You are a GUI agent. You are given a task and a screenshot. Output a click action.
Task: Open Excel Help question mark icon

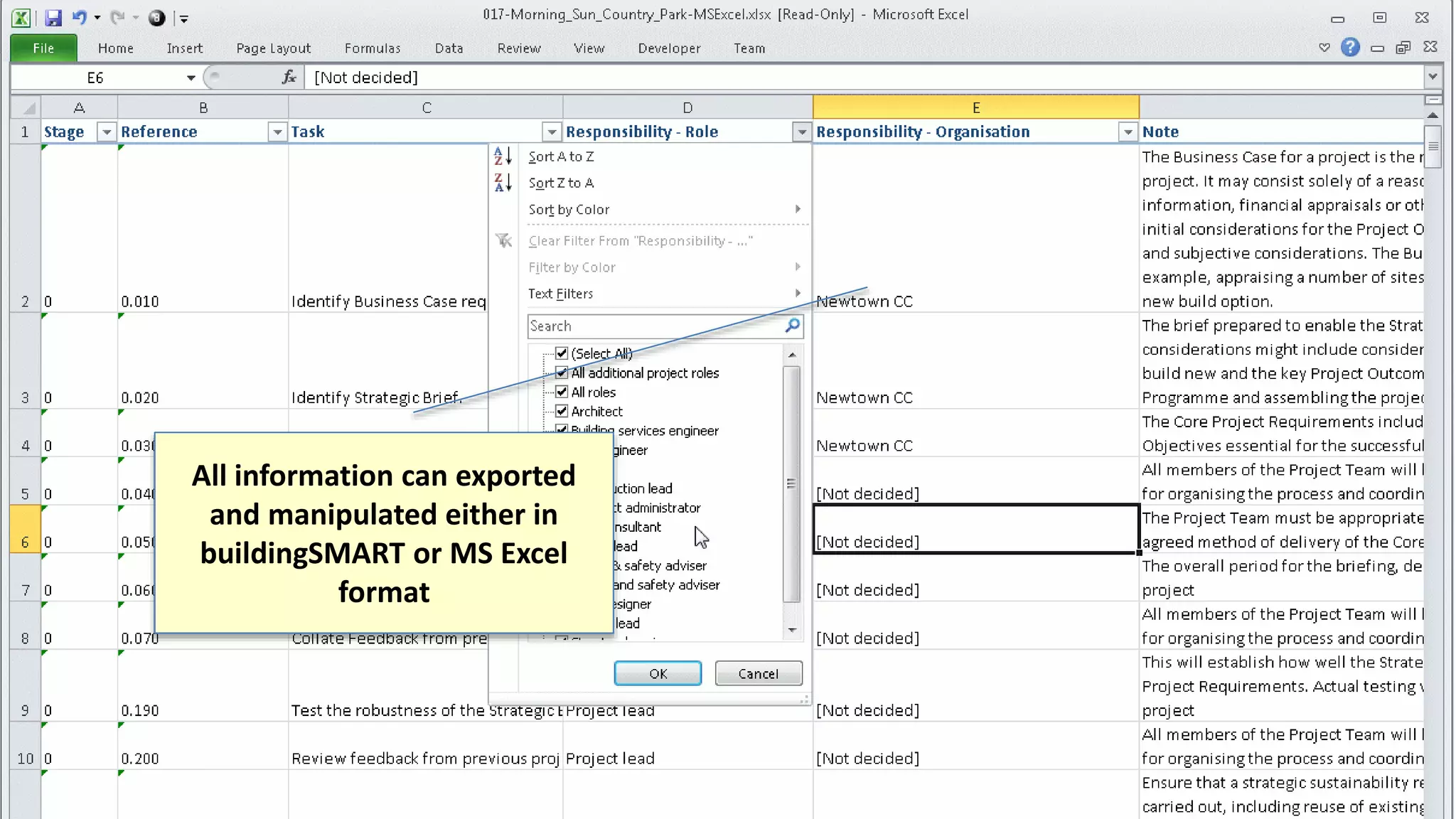pos(1350,48)
